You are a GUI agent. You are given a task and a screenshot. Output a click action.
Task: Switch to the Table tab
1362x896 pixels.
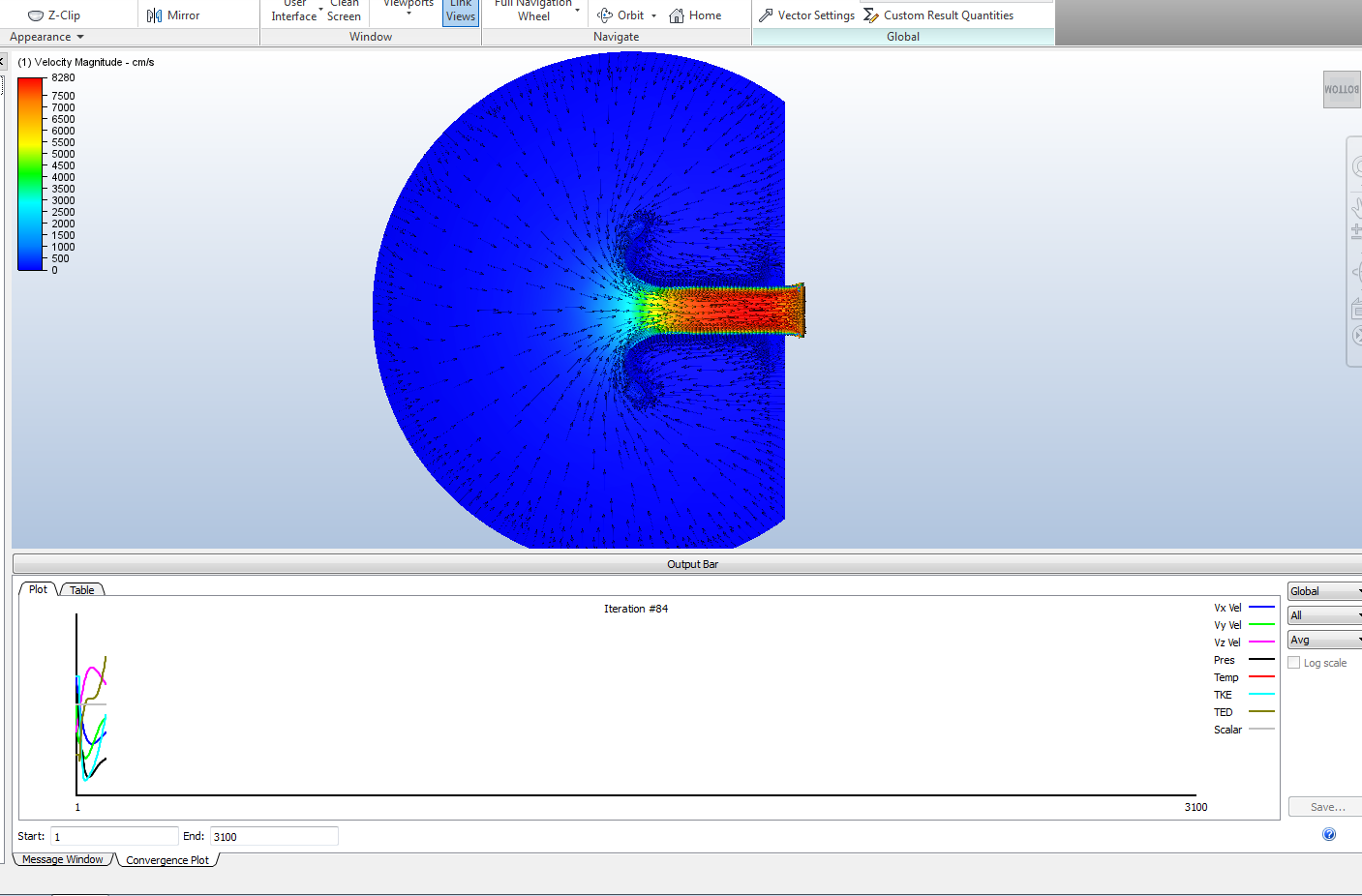pyautogui.click(x=82, y=589)
